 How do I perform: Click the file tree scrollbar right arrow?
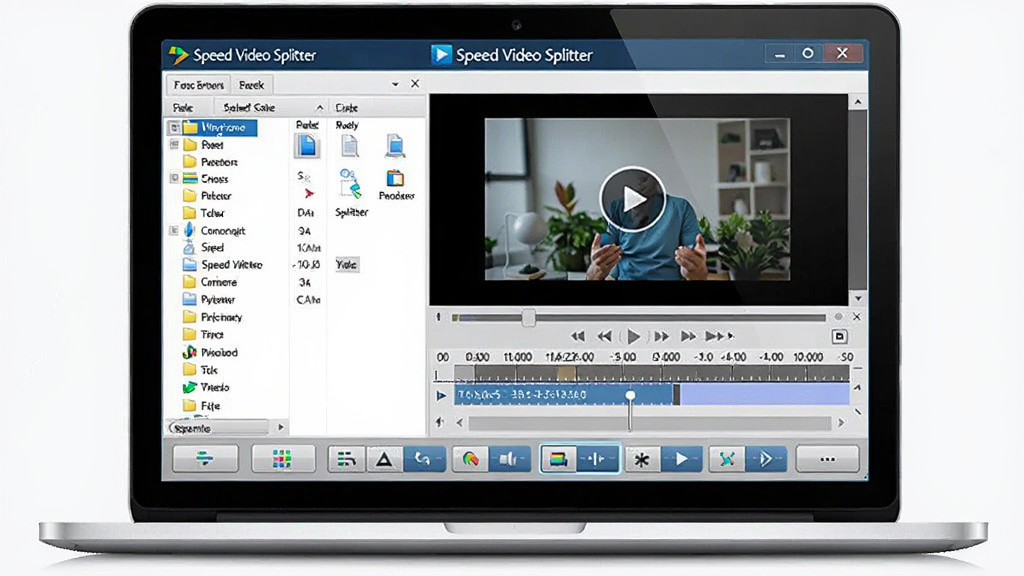(281, 427)
